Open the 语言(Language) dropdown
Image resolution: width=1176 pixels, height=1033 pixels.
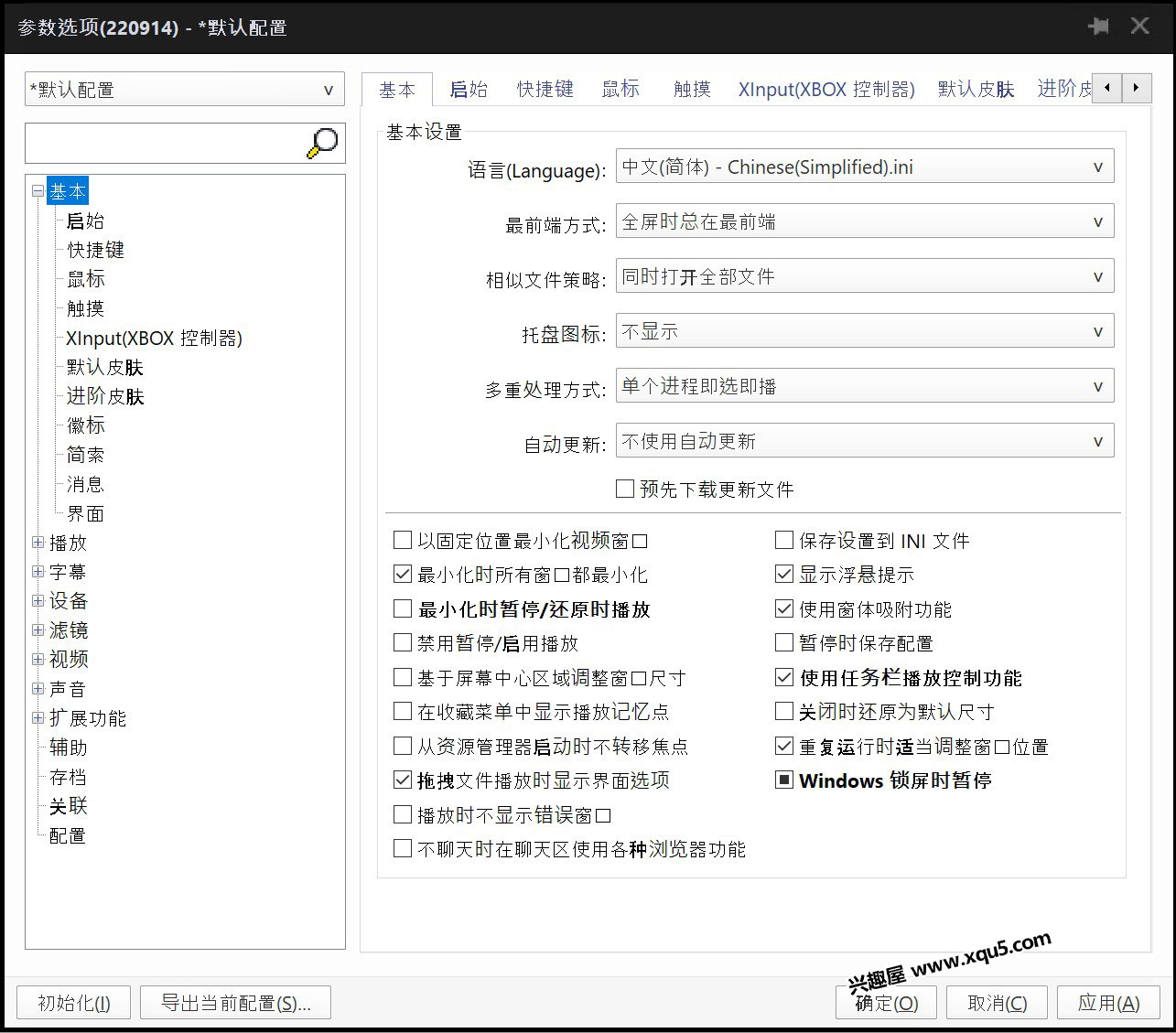864,167
